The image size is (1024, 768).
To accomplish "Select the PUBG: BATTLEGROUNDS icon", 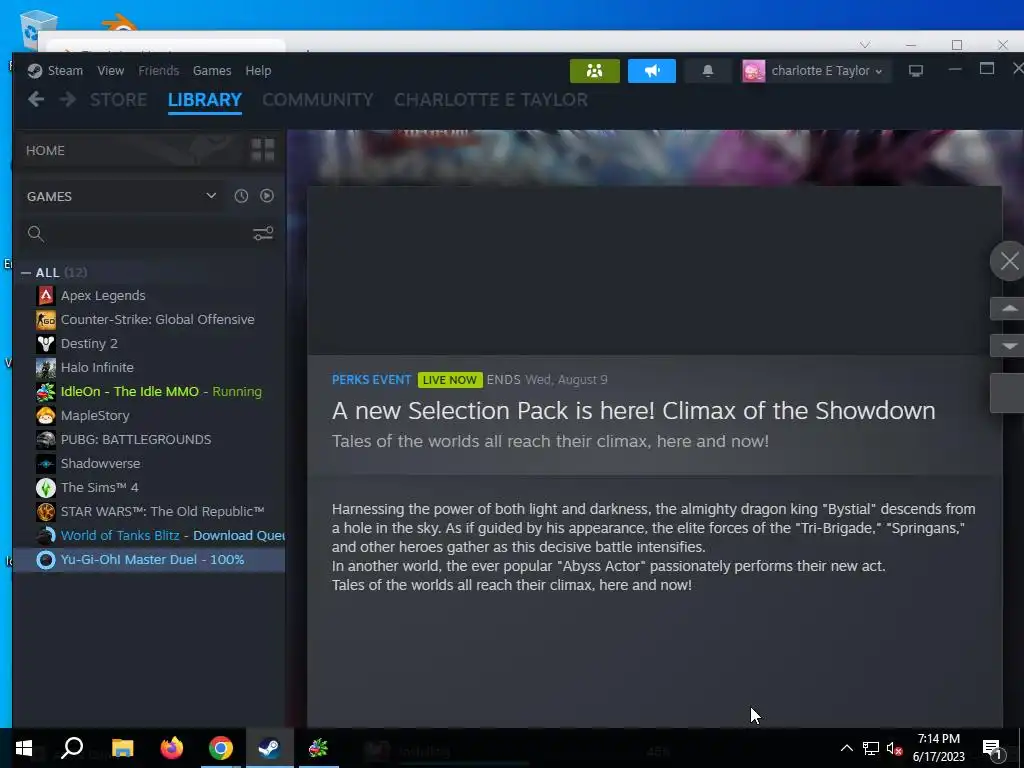I will [46, 440].
